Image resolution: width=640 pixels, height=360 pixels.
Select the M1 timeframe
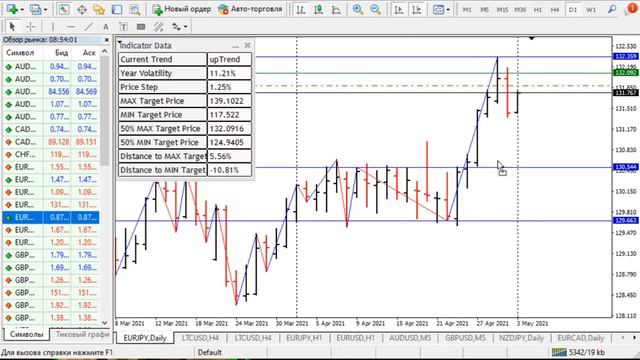tap(467, 9)
